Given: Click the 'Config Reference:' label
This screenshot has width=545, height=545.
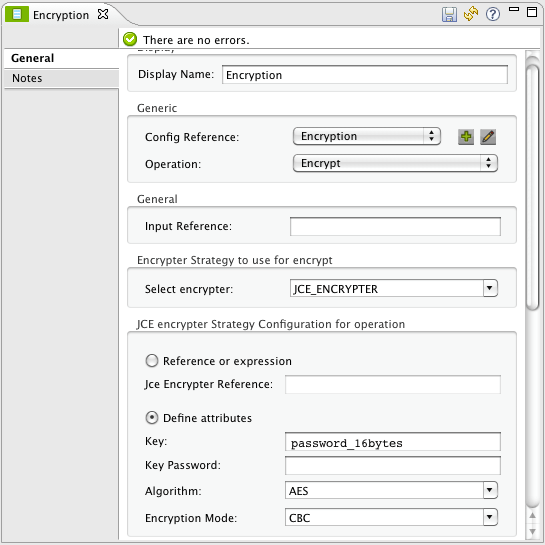Looking at the screenshot, I should click(x=192, y=137).
